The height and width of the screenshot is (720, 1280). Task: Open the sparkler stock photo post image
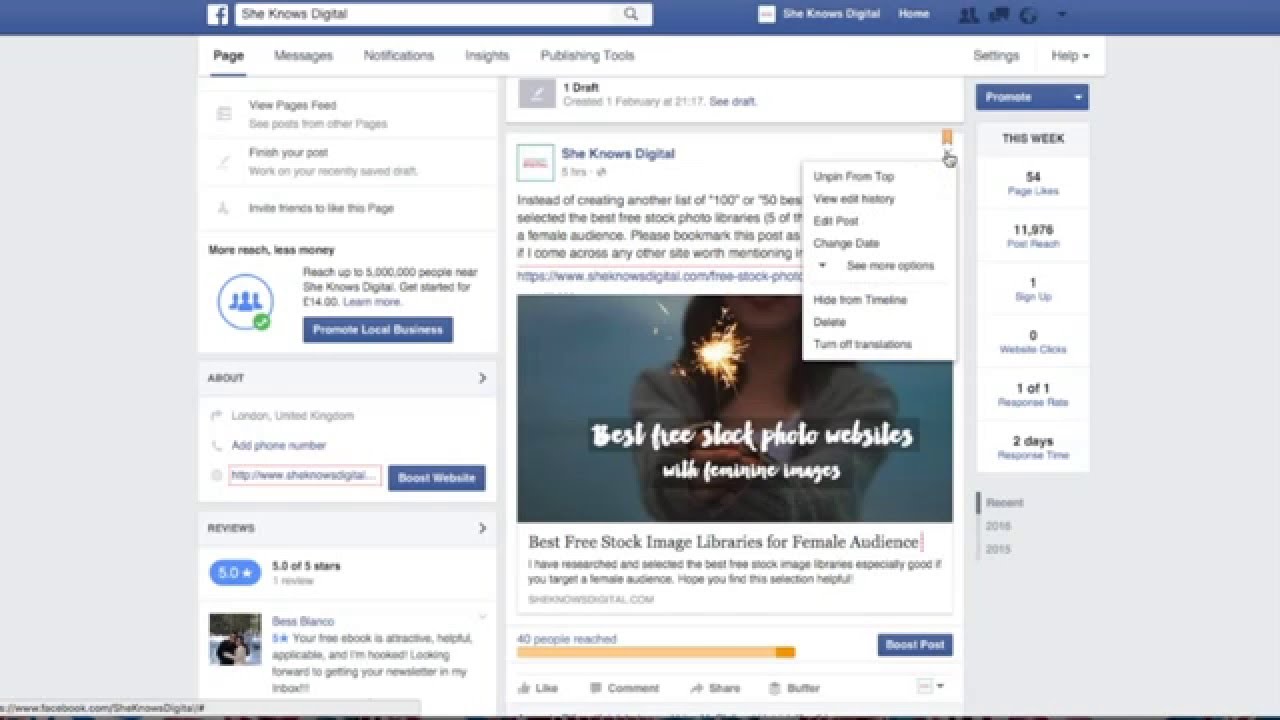(x=735, y=408)
